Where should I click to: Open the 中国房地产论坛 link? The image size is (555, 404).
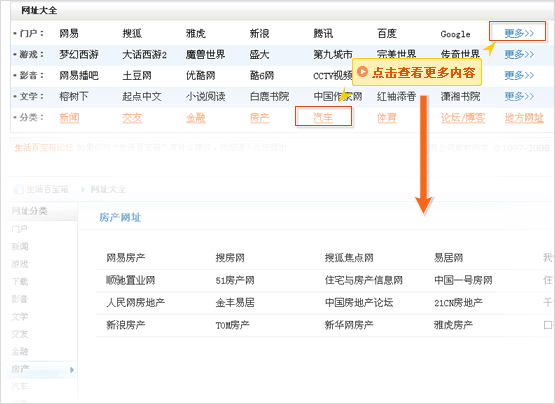click(359, 302)
